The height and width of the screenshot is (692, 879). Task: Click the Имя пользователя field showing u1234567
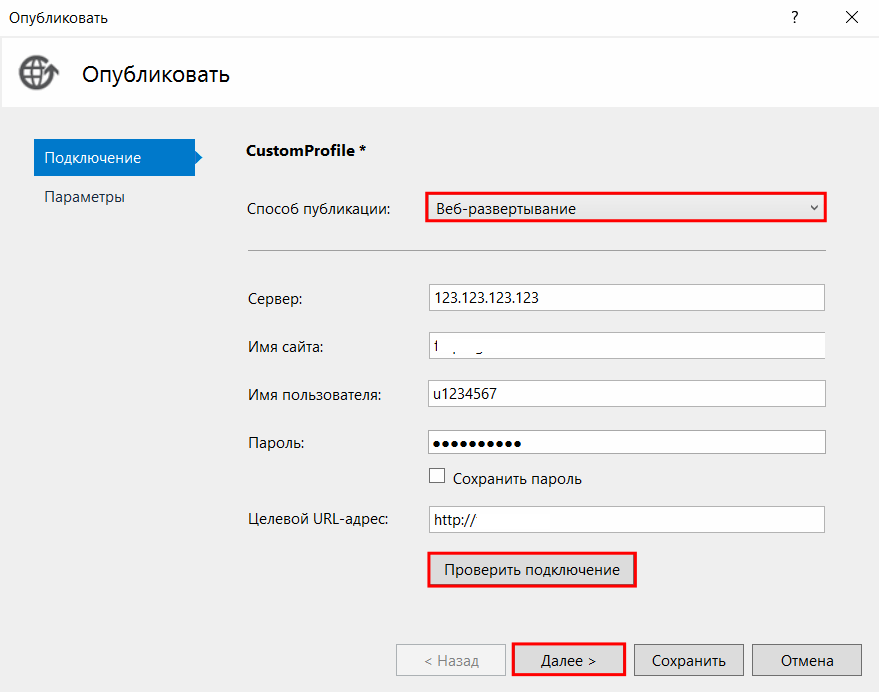tap(626, 393)
